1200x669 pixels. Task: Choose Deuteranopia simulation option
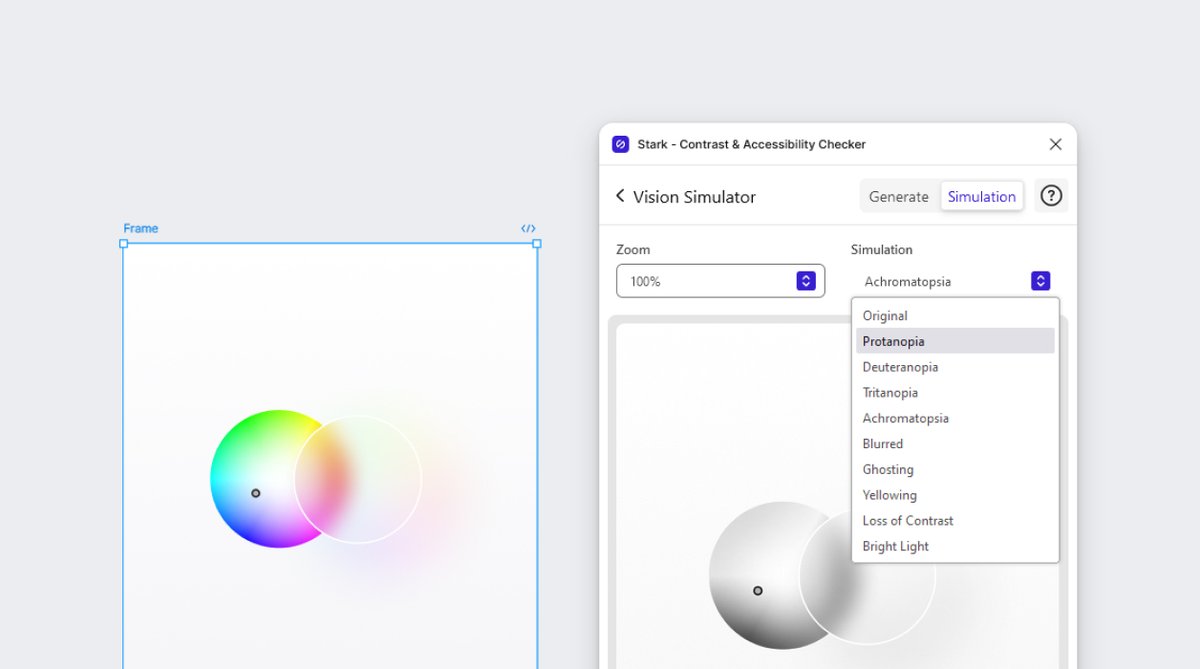955,367
